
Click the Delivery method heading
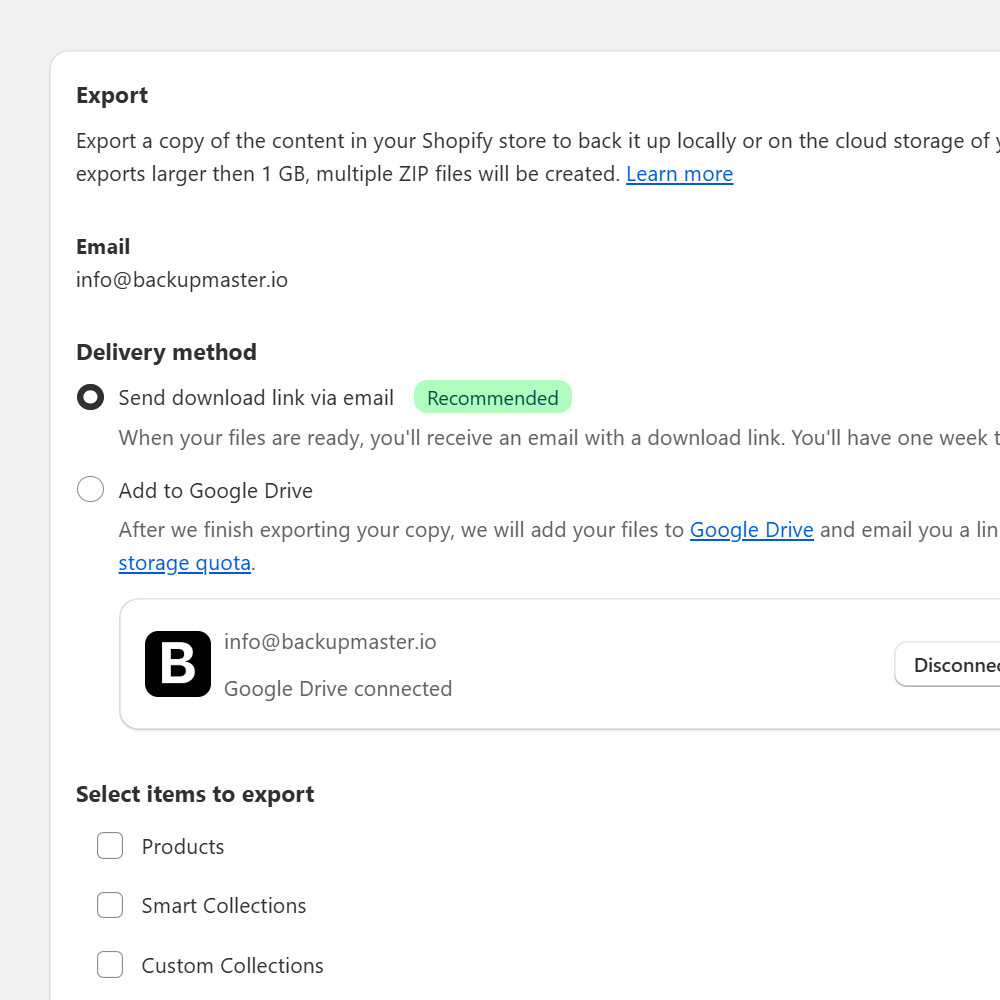[166, 352]
